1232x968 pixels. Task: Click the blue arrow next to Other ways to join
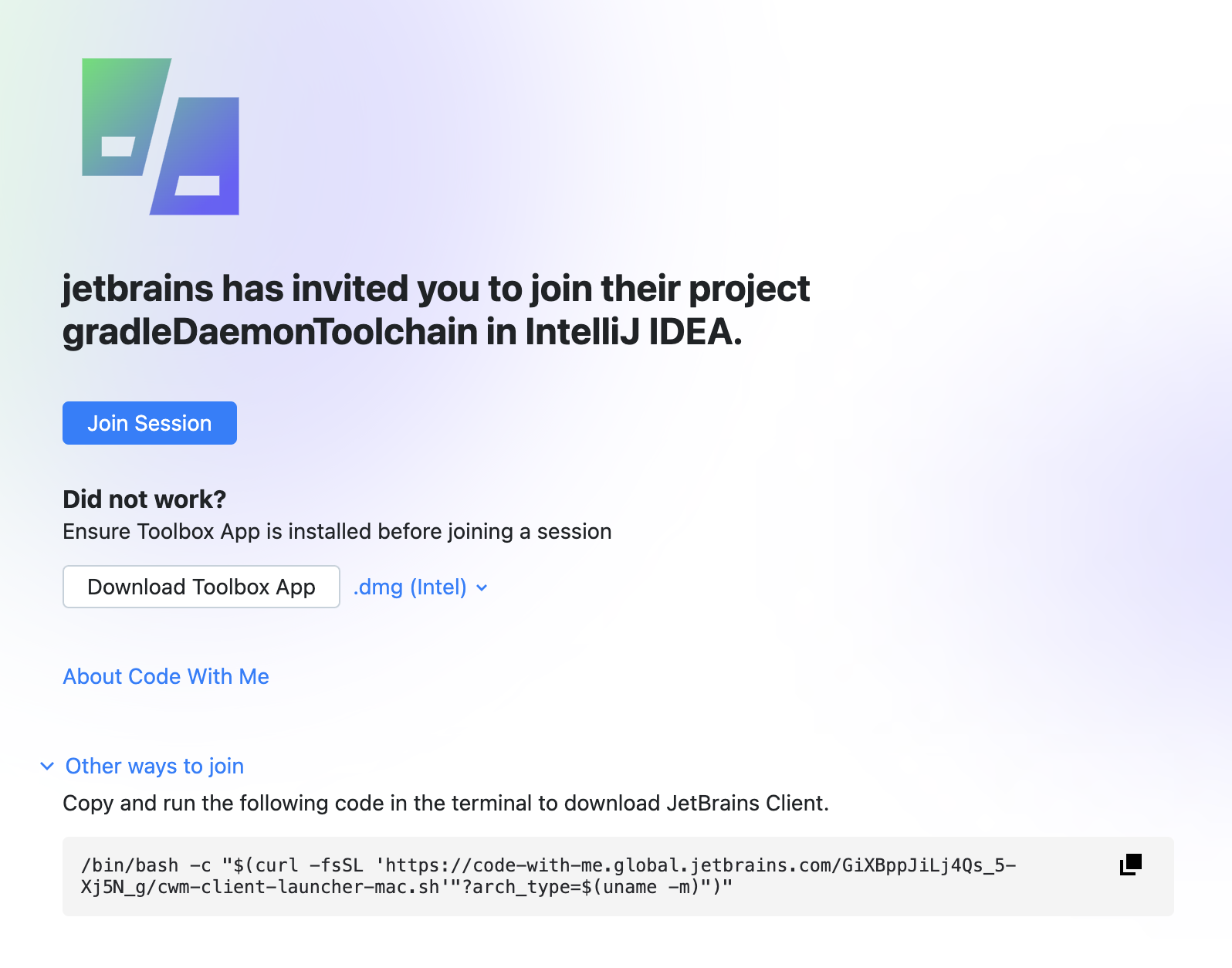pos(48,766)
